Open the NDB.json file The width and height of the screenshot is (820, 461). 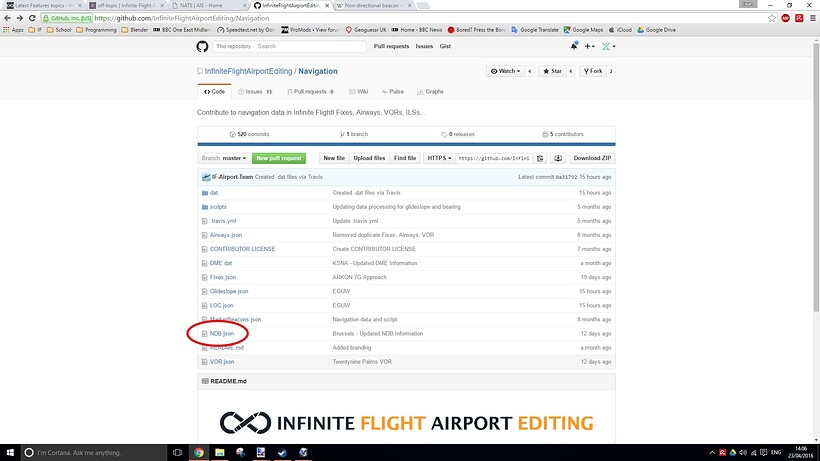pyautogui.click(x=222, y=333)
